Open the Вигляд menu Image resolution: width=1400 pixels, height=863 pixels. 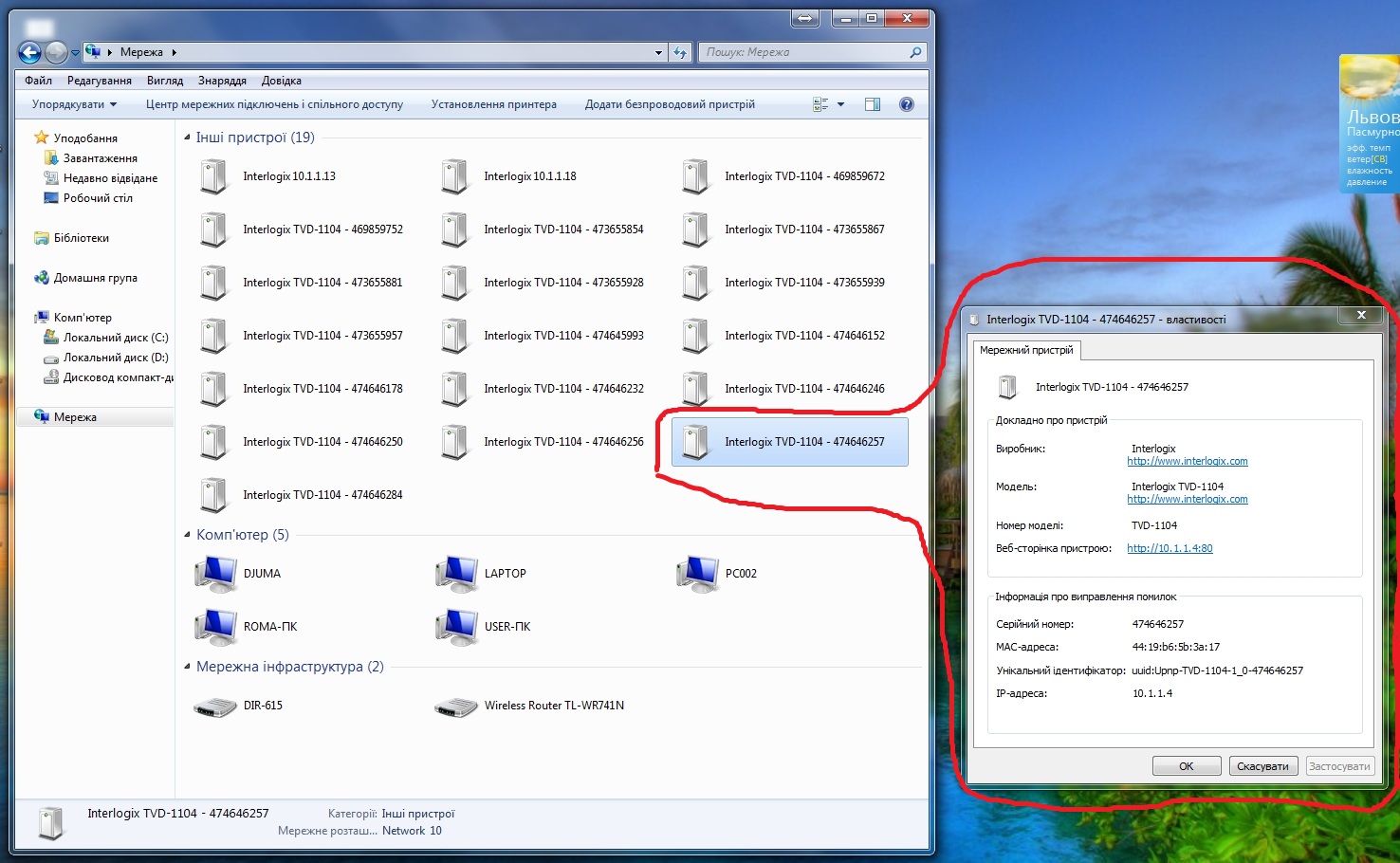pos(165,81)
